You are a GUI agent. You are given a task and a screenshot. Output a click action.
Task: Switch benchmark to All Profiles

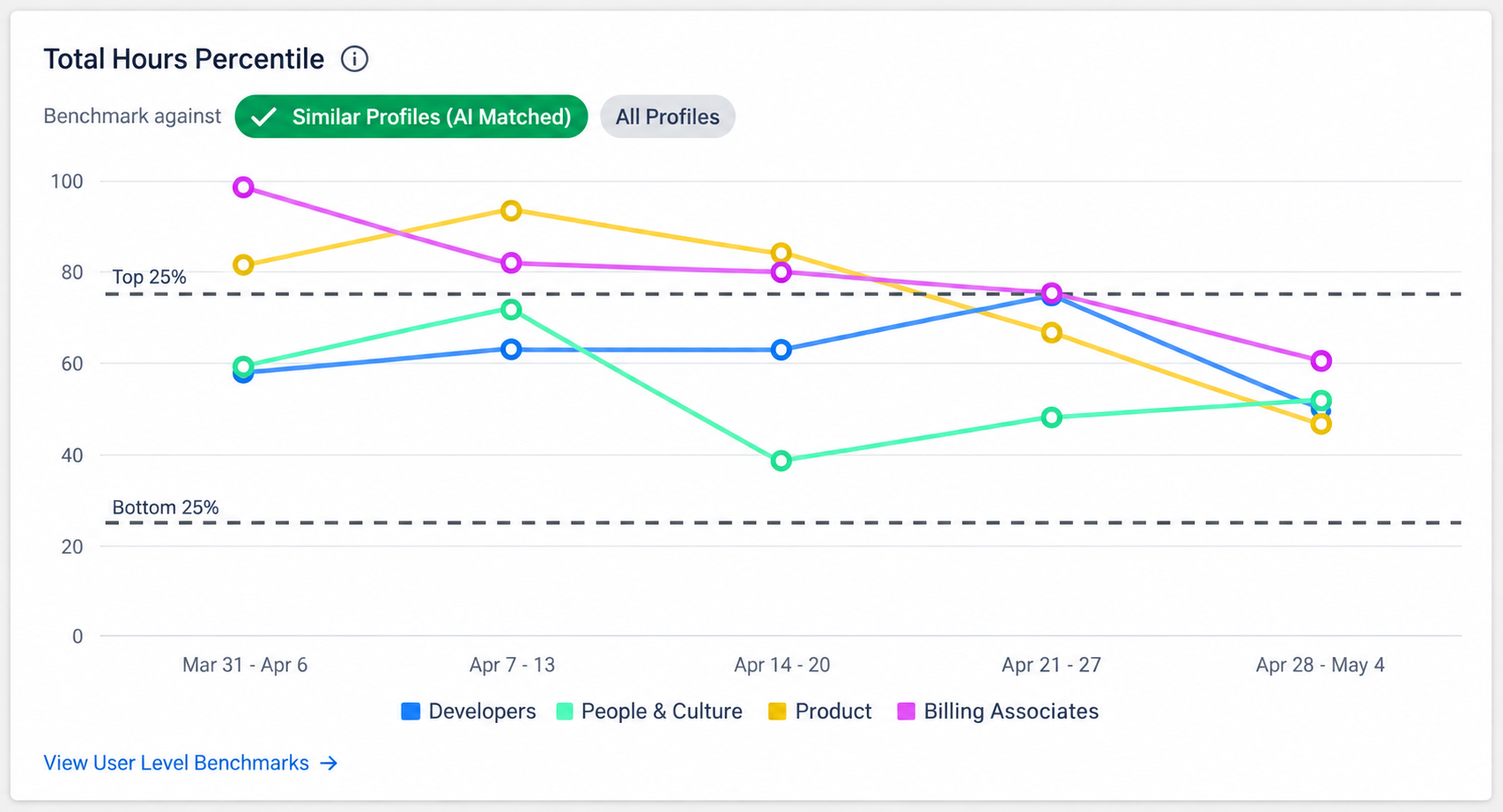click(x=668, y=116)
